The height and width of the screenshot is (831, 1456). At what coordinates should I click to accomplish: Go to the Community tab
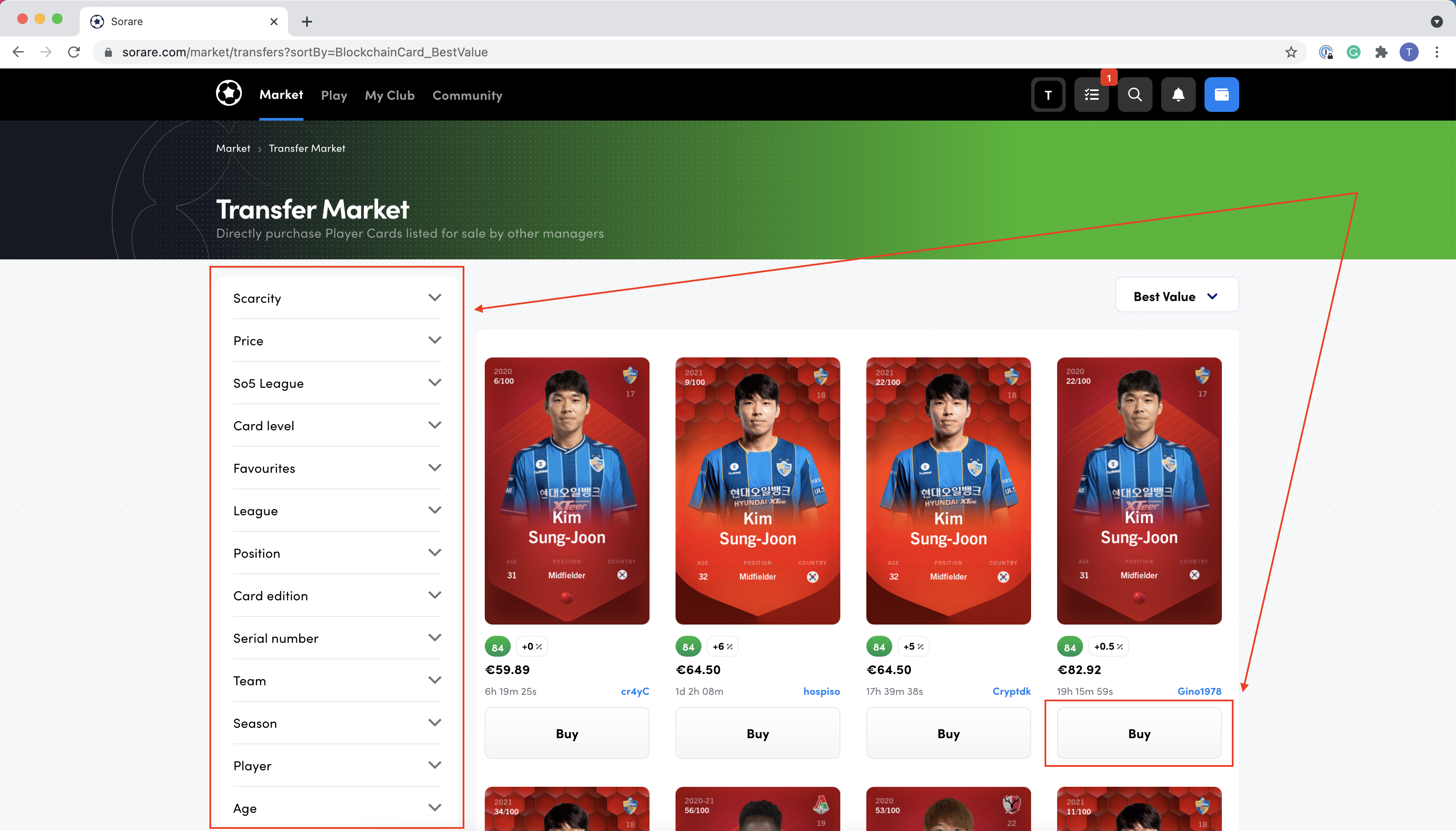pyautogui.click(x=467, y=95)
